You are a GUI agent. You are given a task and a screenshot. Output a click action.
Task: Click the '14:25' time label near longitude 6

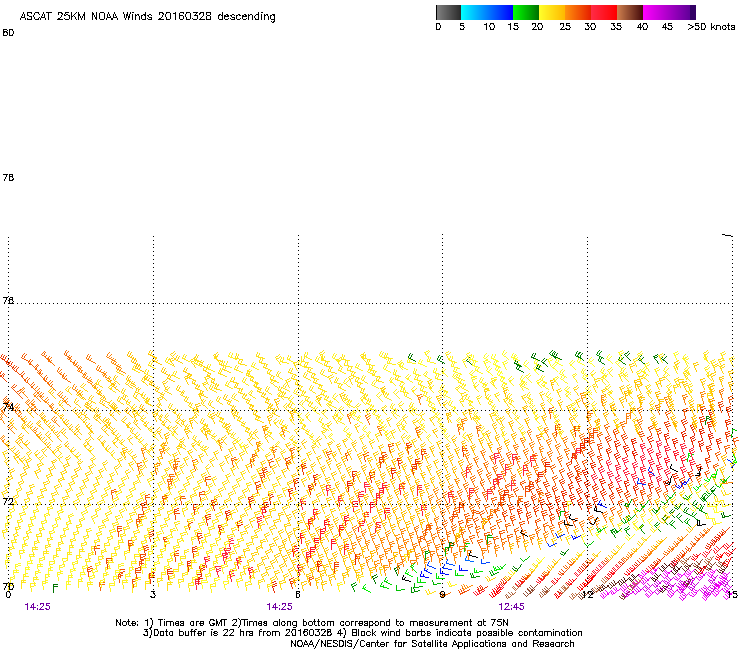coord(279,607)
